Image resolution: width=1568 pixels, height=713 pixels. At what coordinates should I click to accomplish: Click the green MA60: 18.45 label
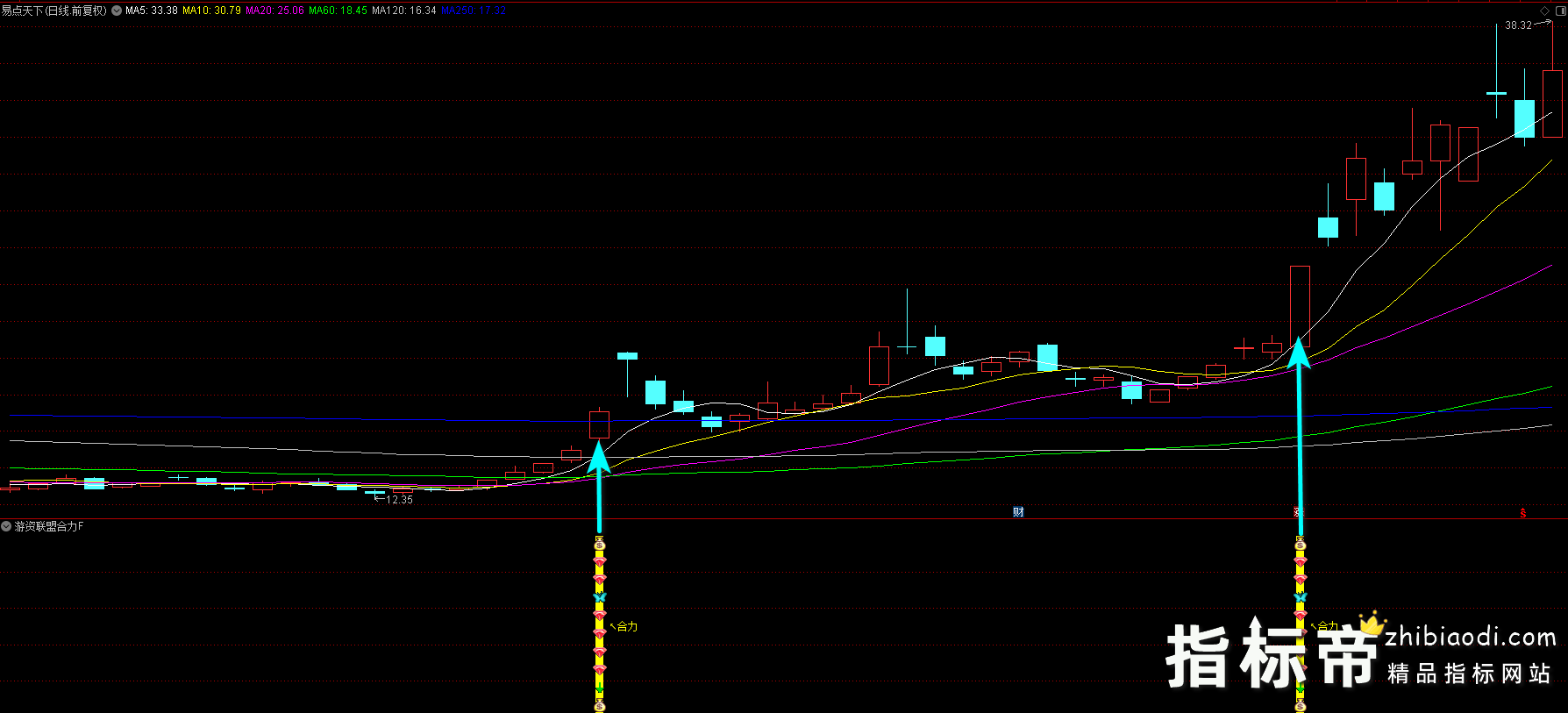click(338, 11)
